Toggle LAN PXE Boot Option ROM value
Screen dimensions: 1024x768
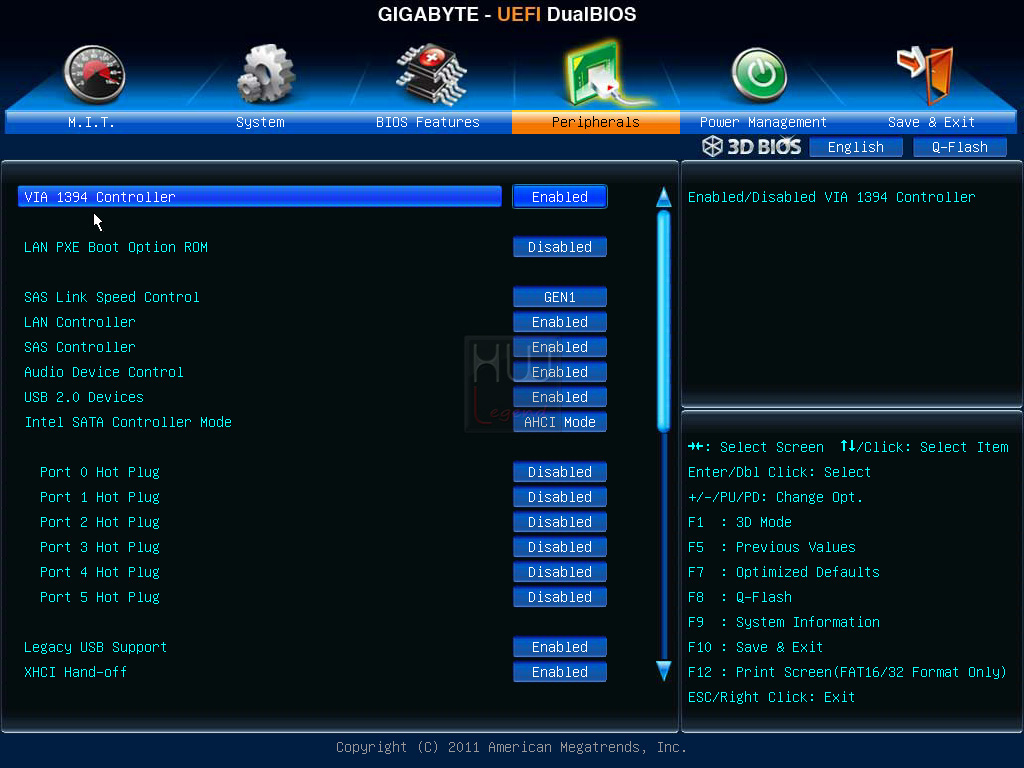(x=560, y=247)
